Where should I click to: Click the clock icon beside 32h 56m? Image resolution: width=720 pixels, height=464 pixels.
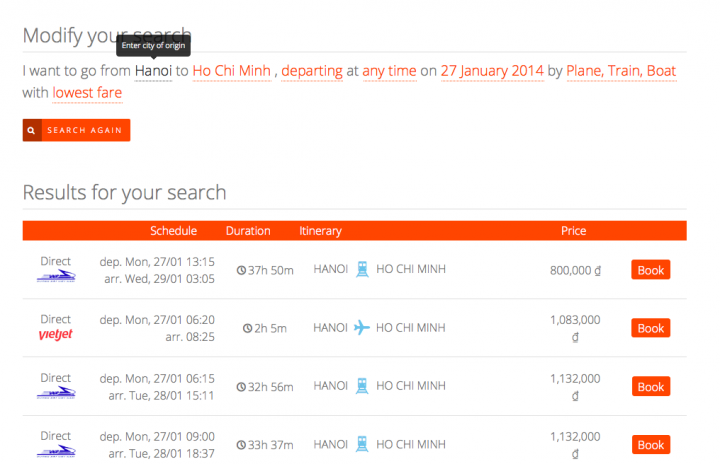[x=241, y=387]
